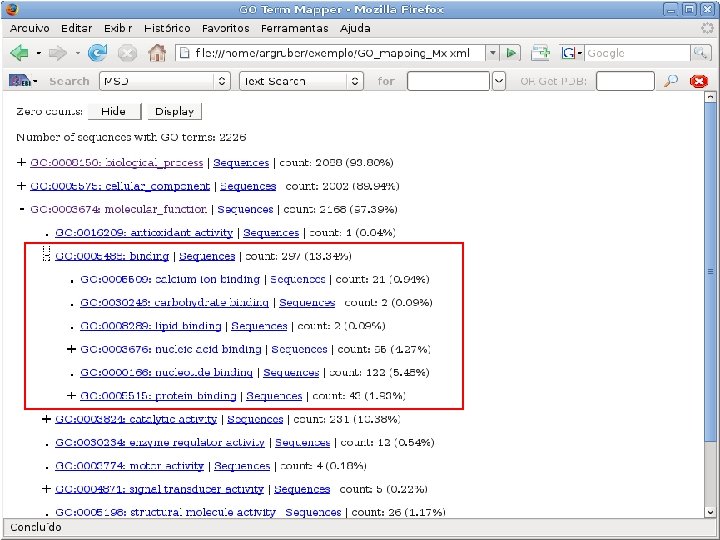Click the Display zero counts button
This screenshot has width=720, height=540.
tap(174, 112)
